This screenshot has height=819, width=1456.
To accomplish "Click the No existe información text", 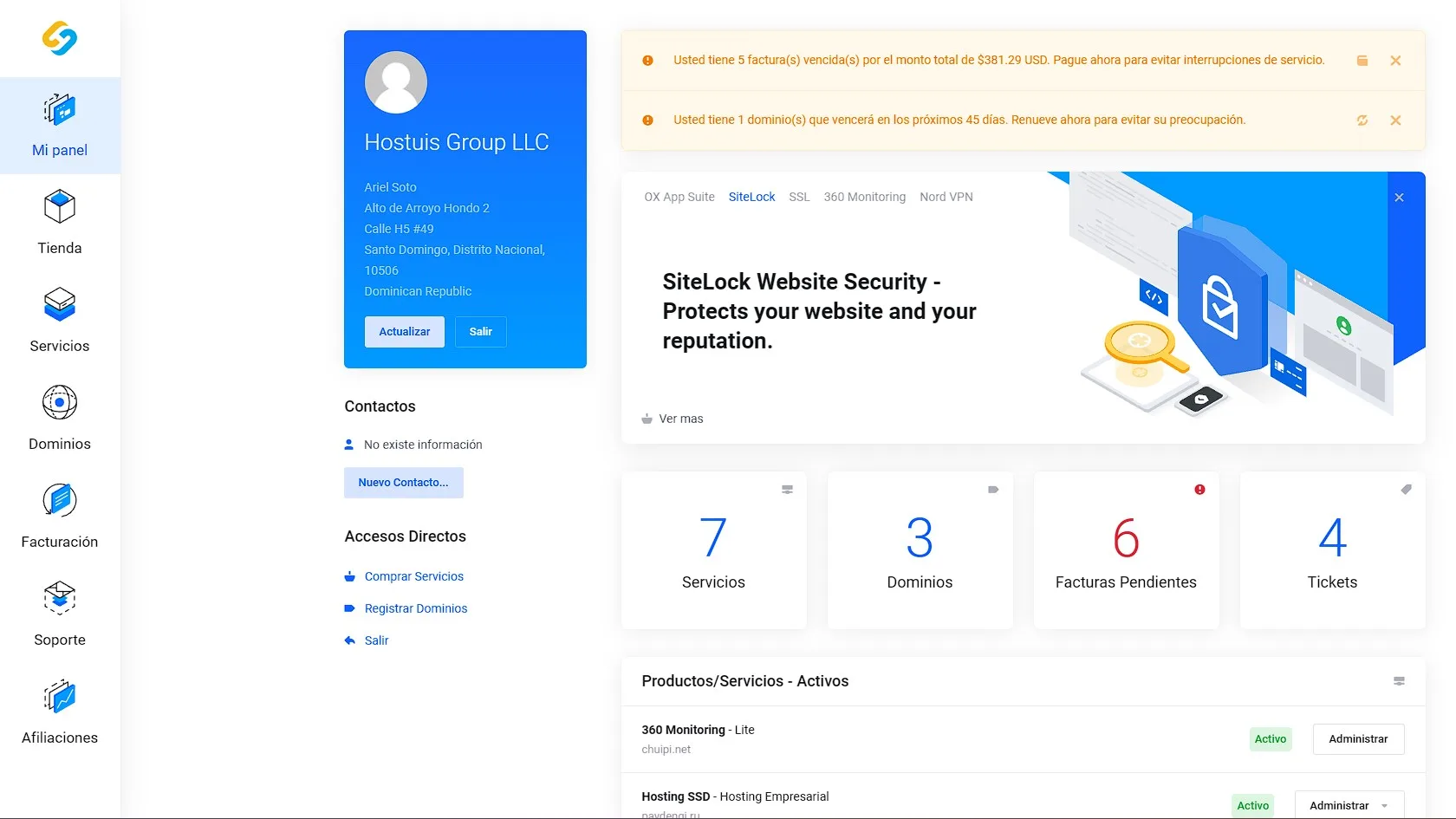I will tap(423, 445).
